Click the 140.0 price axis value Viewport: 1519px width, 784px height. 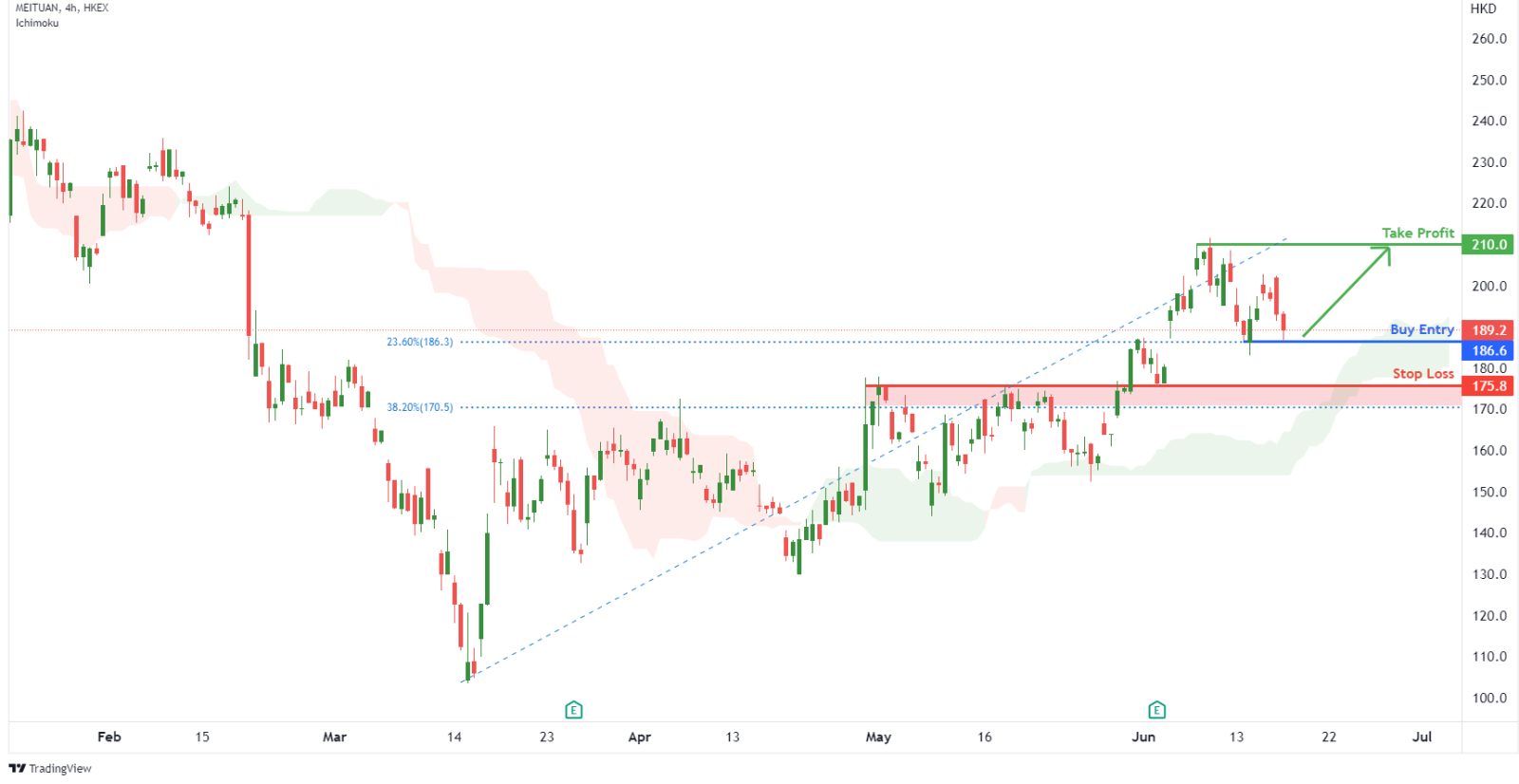pos(1489,532)
